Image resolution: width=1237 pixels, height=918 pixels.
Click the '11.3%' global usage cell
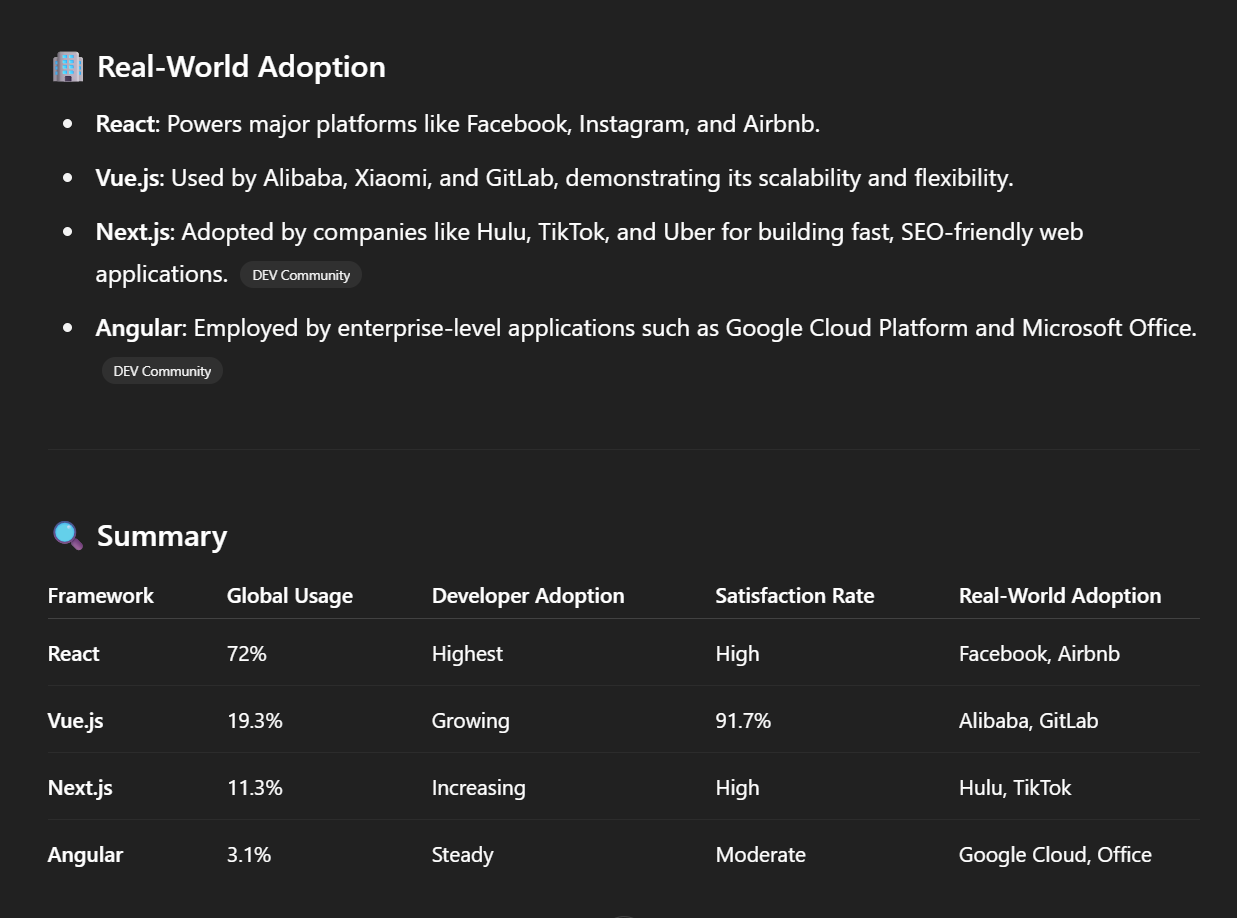pos(255,788)
